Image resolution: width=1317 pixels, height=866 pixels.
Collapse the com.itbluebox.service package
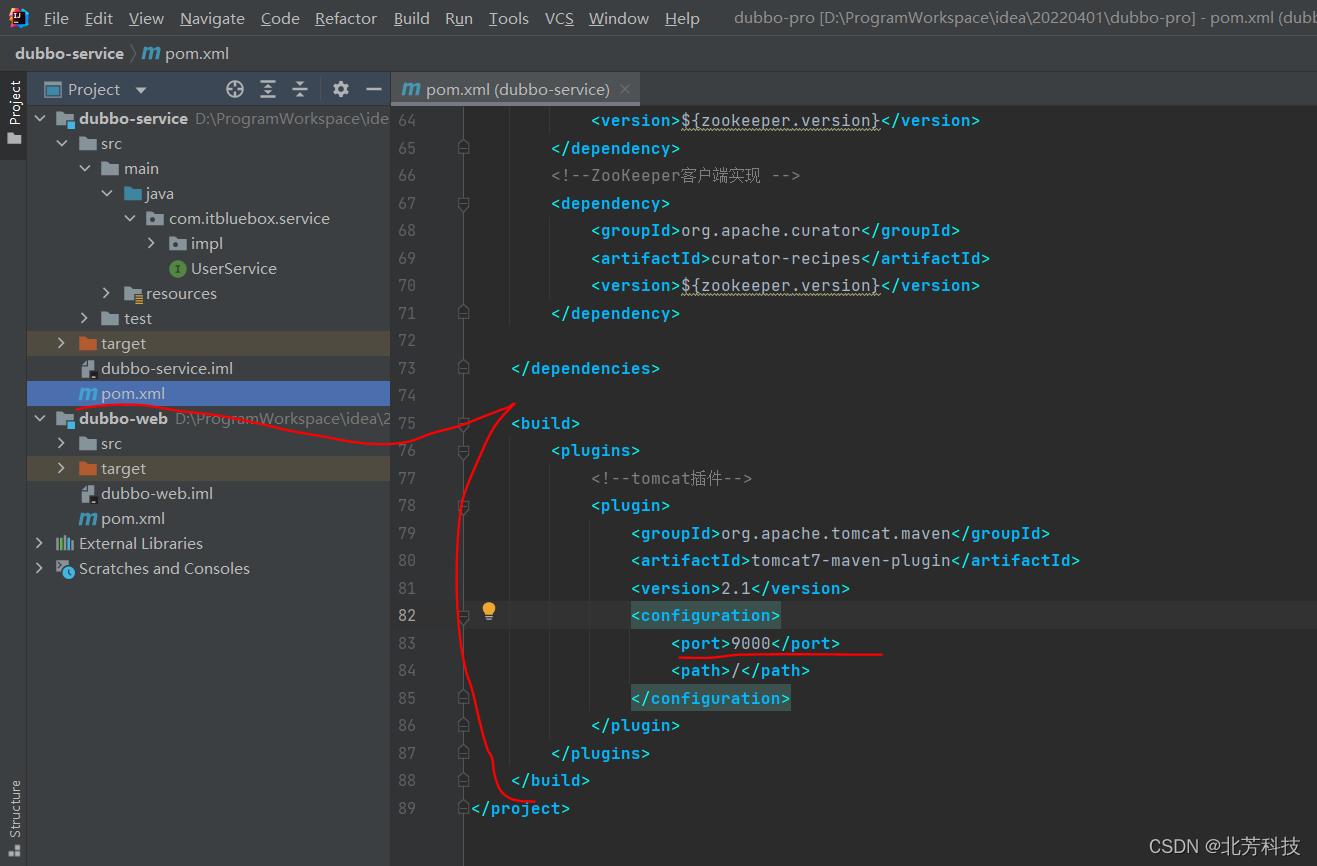click(129, 218)
